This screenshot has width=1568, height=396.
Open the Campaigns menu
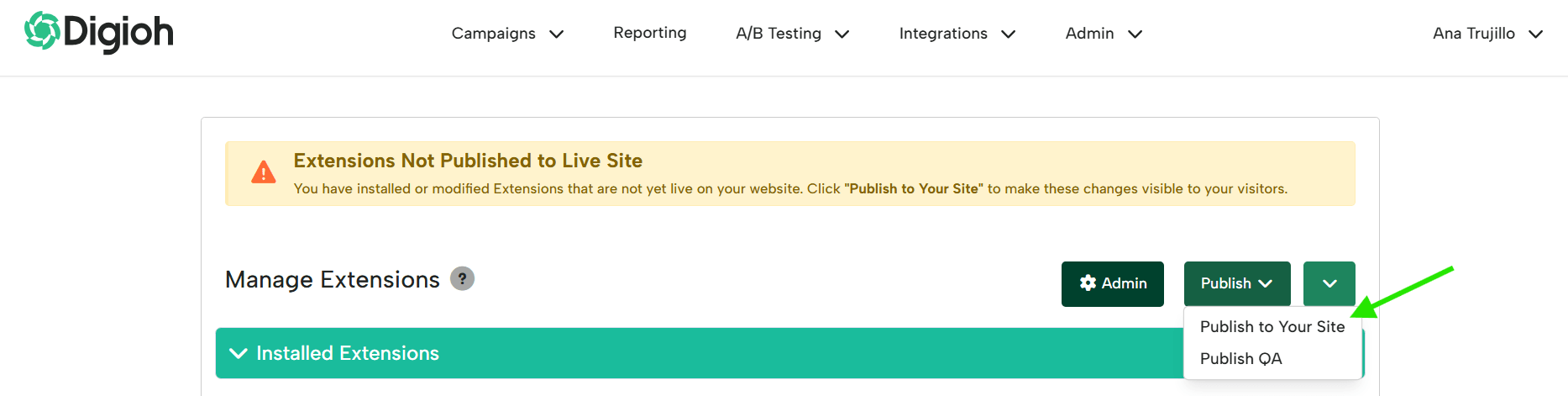(507, 34)
